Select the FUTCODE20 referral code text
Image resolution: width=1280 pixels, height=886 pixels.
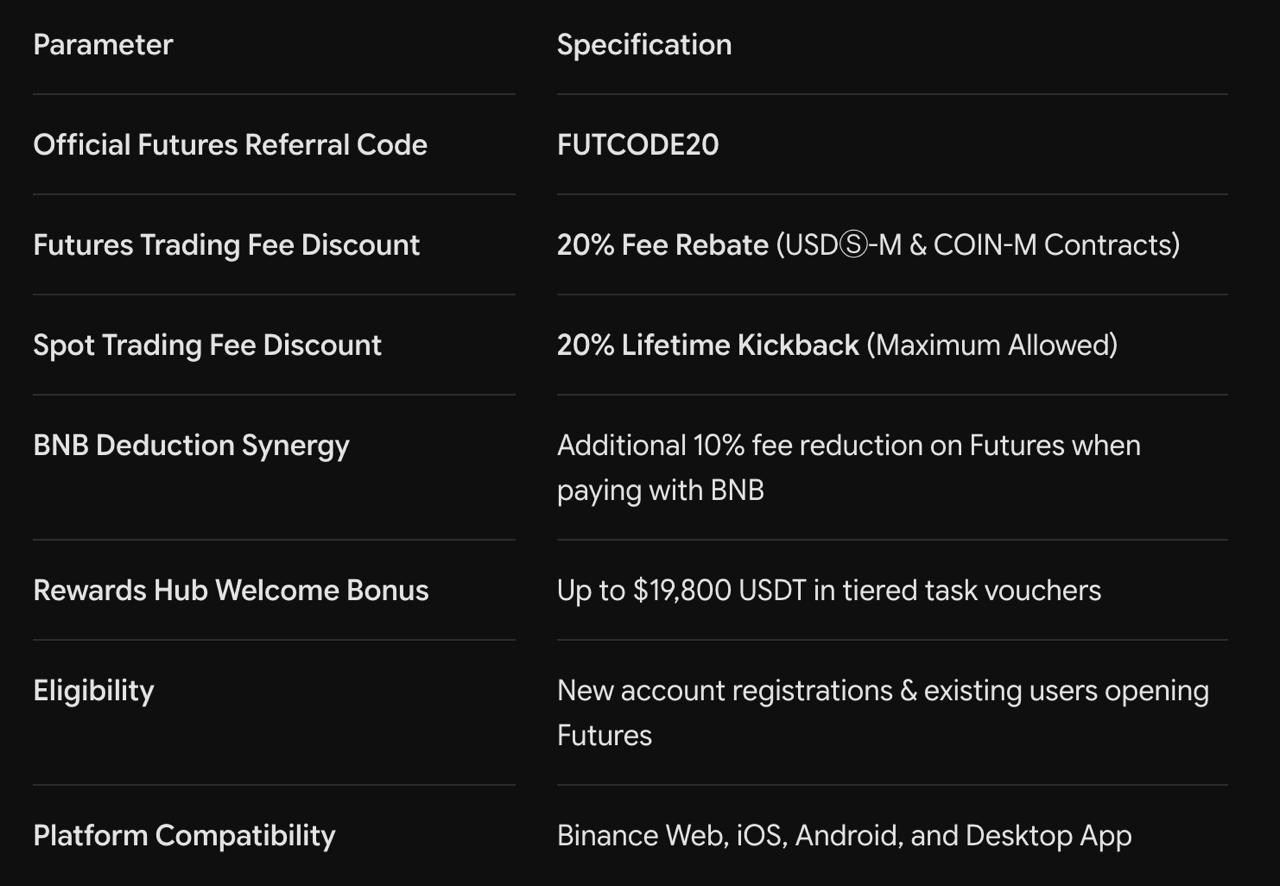point(638,145)
